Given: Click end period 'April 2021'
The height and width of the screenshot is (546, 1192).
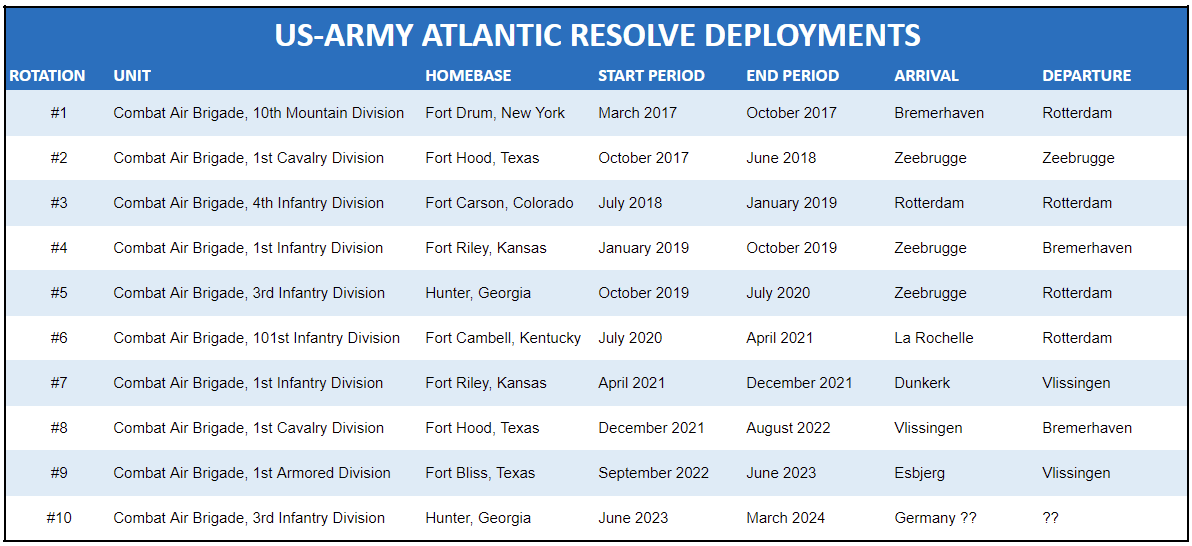Looking at the screenshot, I should [x=780, y=338].
